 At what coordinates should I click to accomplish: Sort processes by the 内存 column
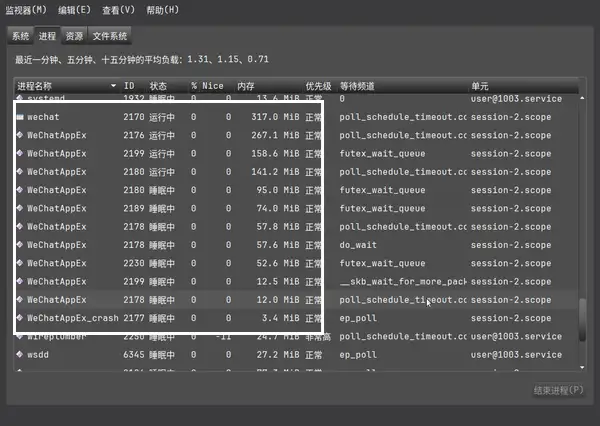(x=246, y=86)
